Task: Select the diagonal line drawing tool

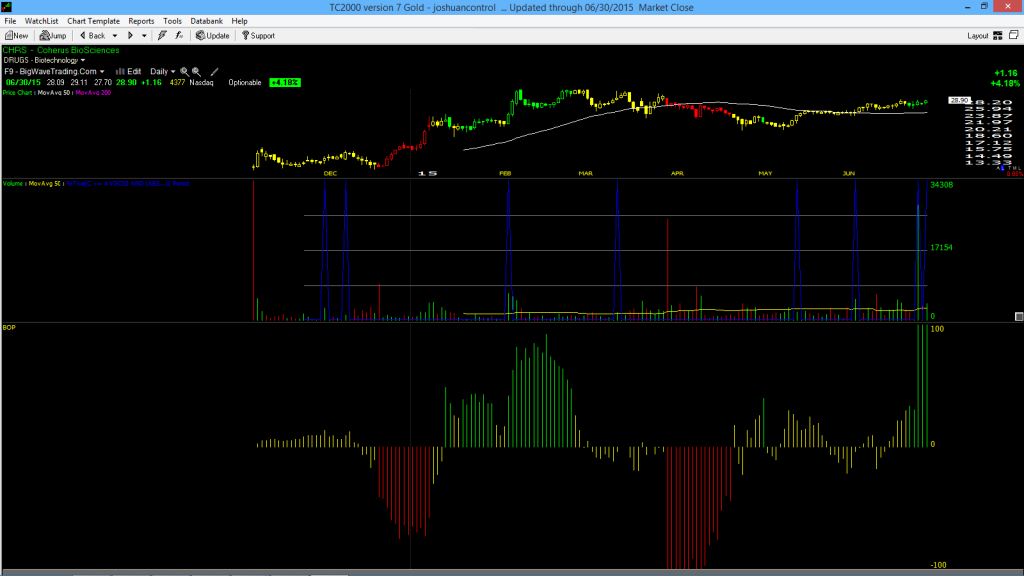Action: 214,72
